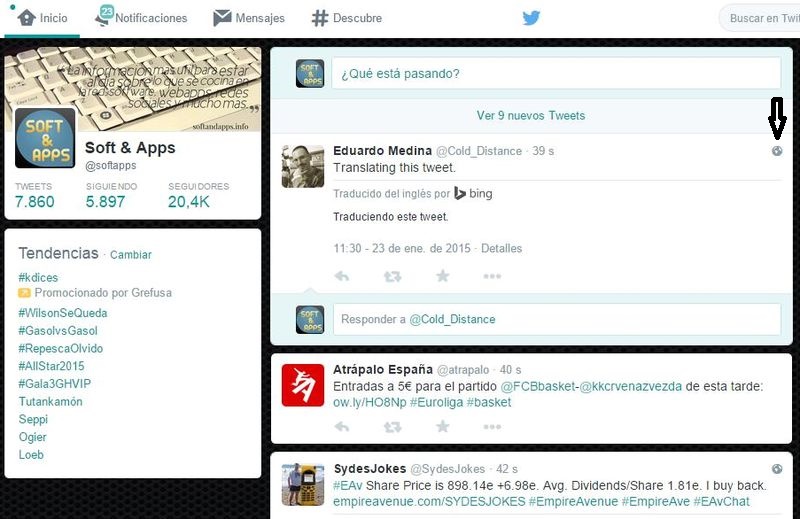Viewport: 800px width, 519px height.
Task: Open the #kdices trend
Action: (38, 278)
